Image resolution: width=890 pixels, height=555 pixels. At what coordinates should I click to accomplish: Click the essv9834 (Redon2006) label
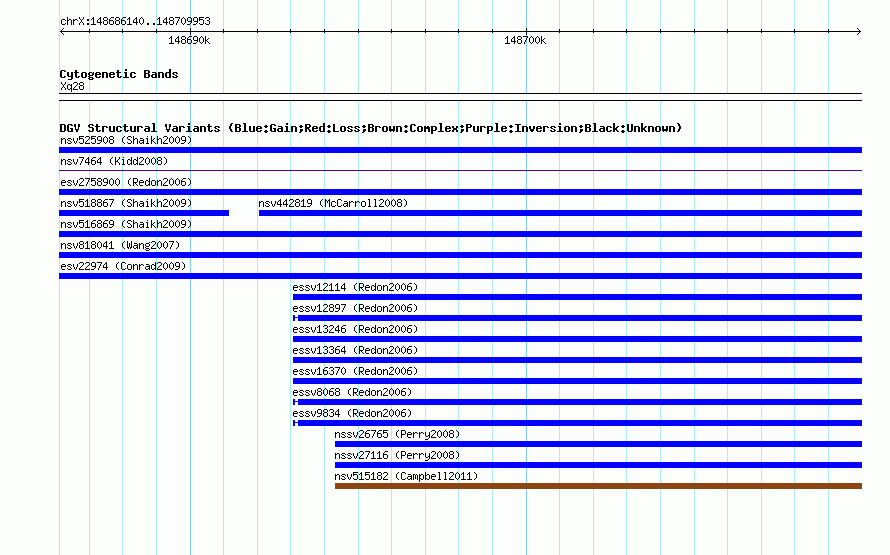352,413
